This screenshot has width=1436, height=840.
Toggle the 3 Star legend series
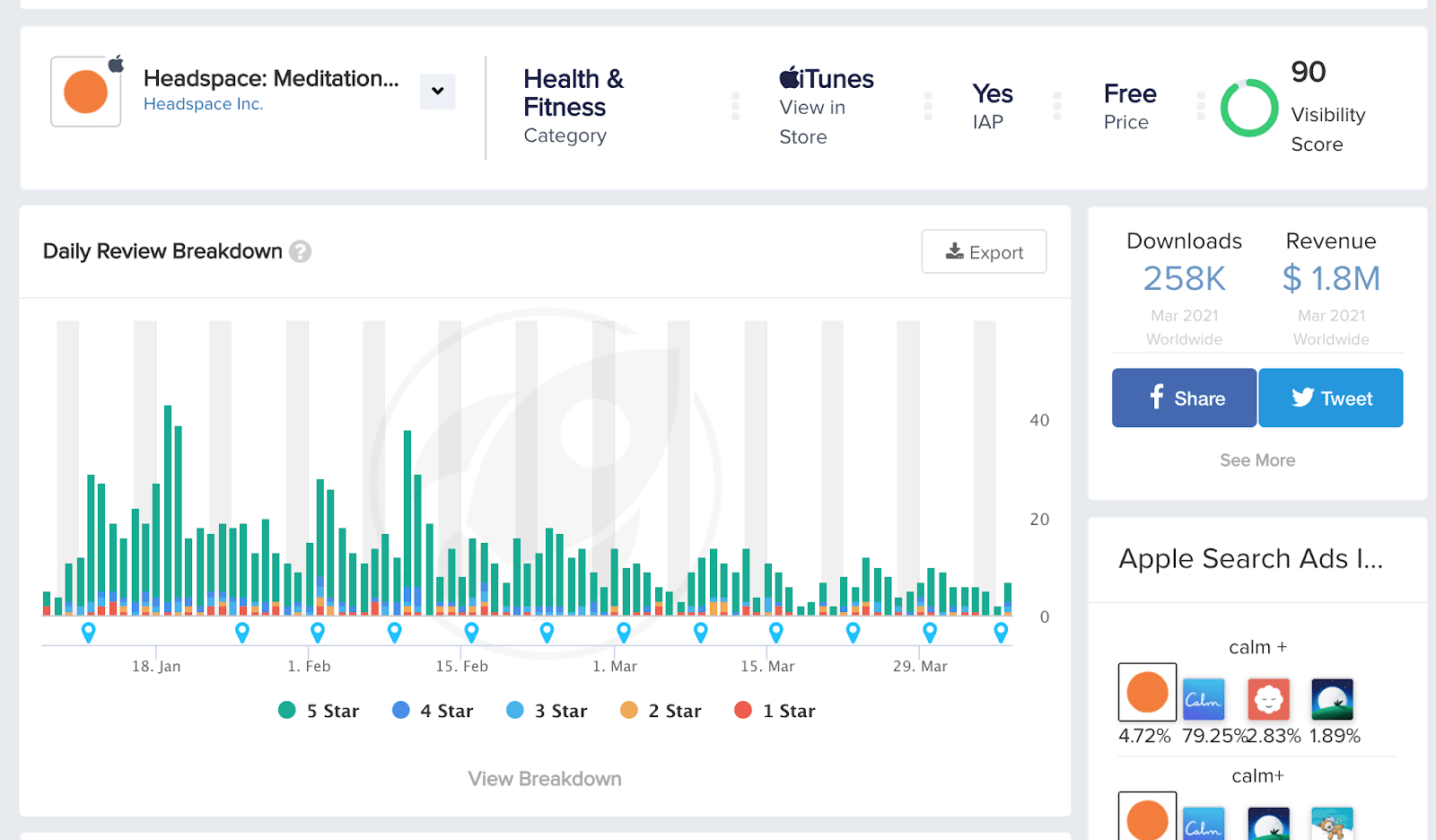(x=547, y=711)
